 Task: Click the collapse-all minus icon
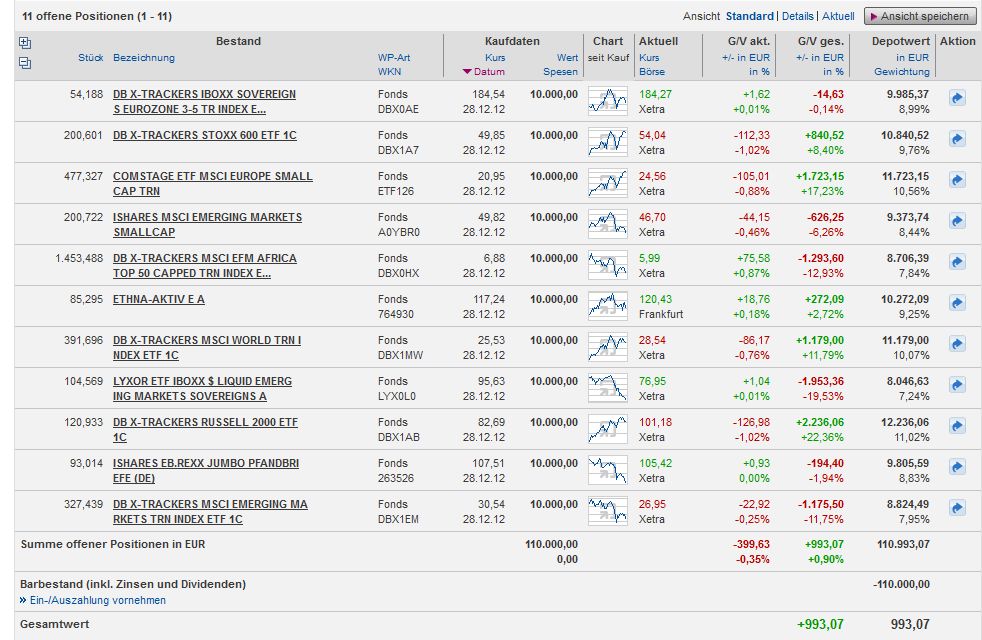[25, 62]
